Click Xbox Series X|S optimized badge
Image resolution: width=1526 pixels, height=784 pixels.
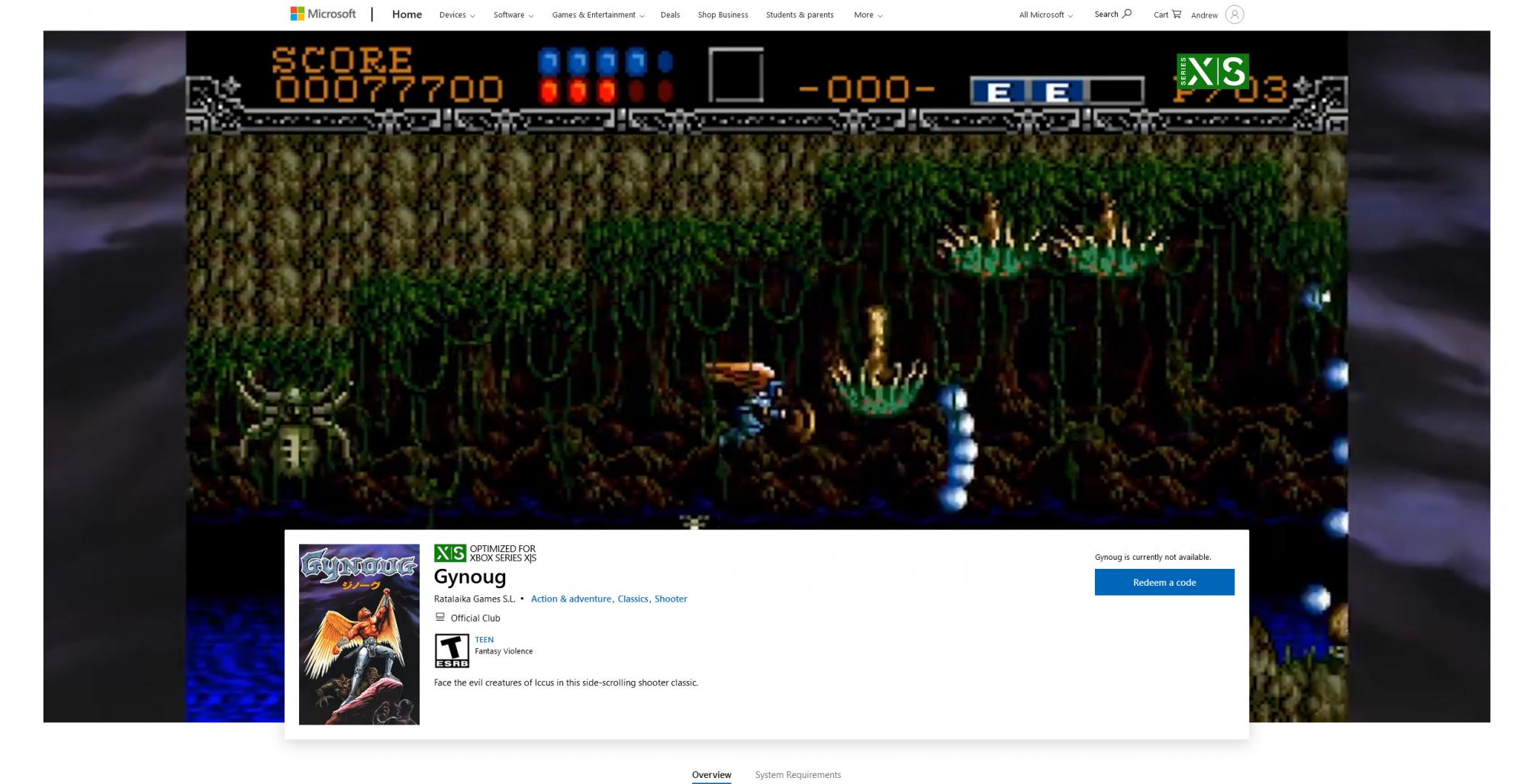(485, 553)
